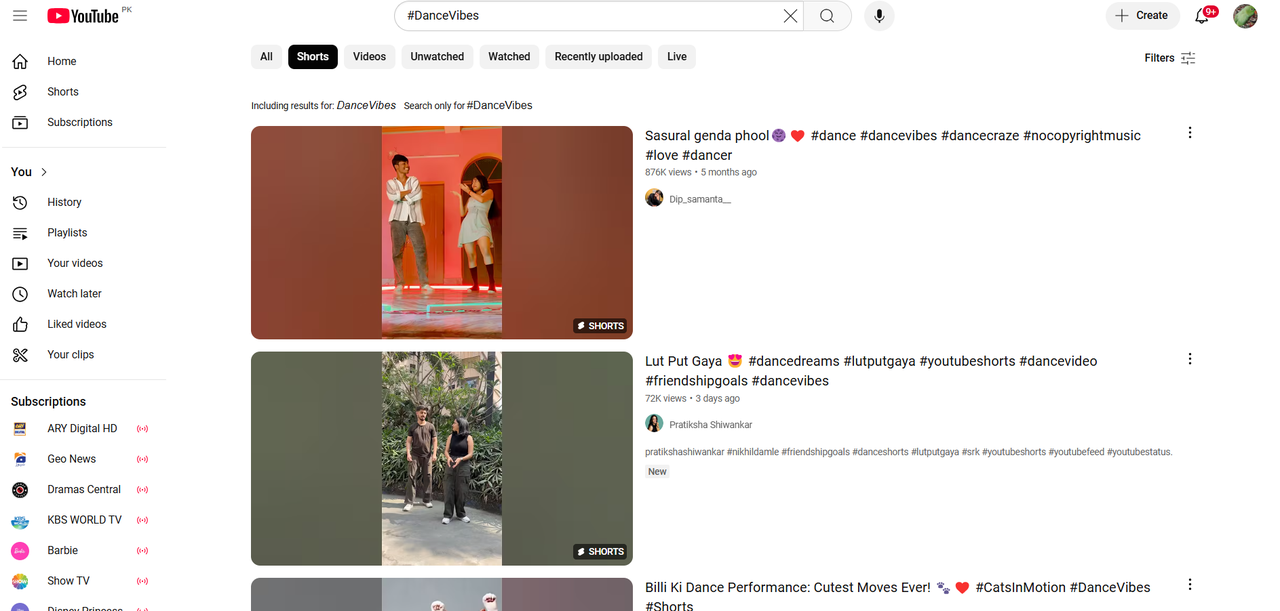
Task: Select the Live filter chip
Action: point(677,57)
